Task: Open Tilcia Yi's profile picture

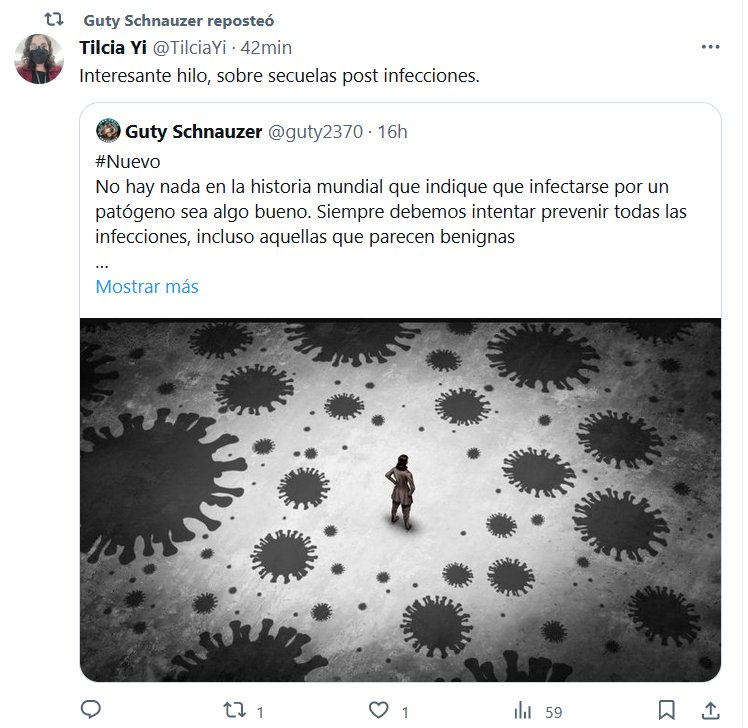Action: coord(39,59)
